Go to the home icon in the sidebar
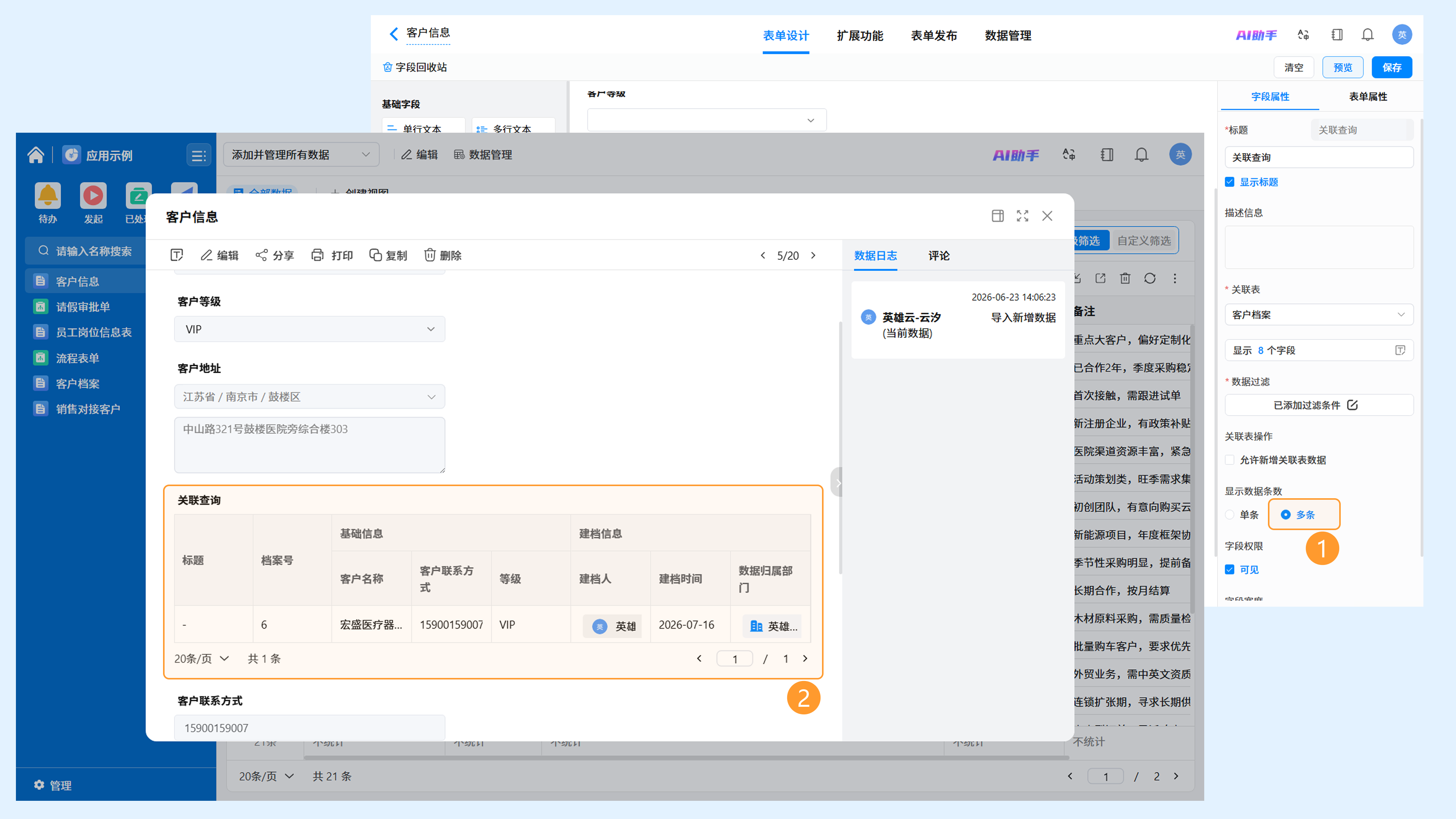This screenshot has width=1456, height=819. point(36,155)
